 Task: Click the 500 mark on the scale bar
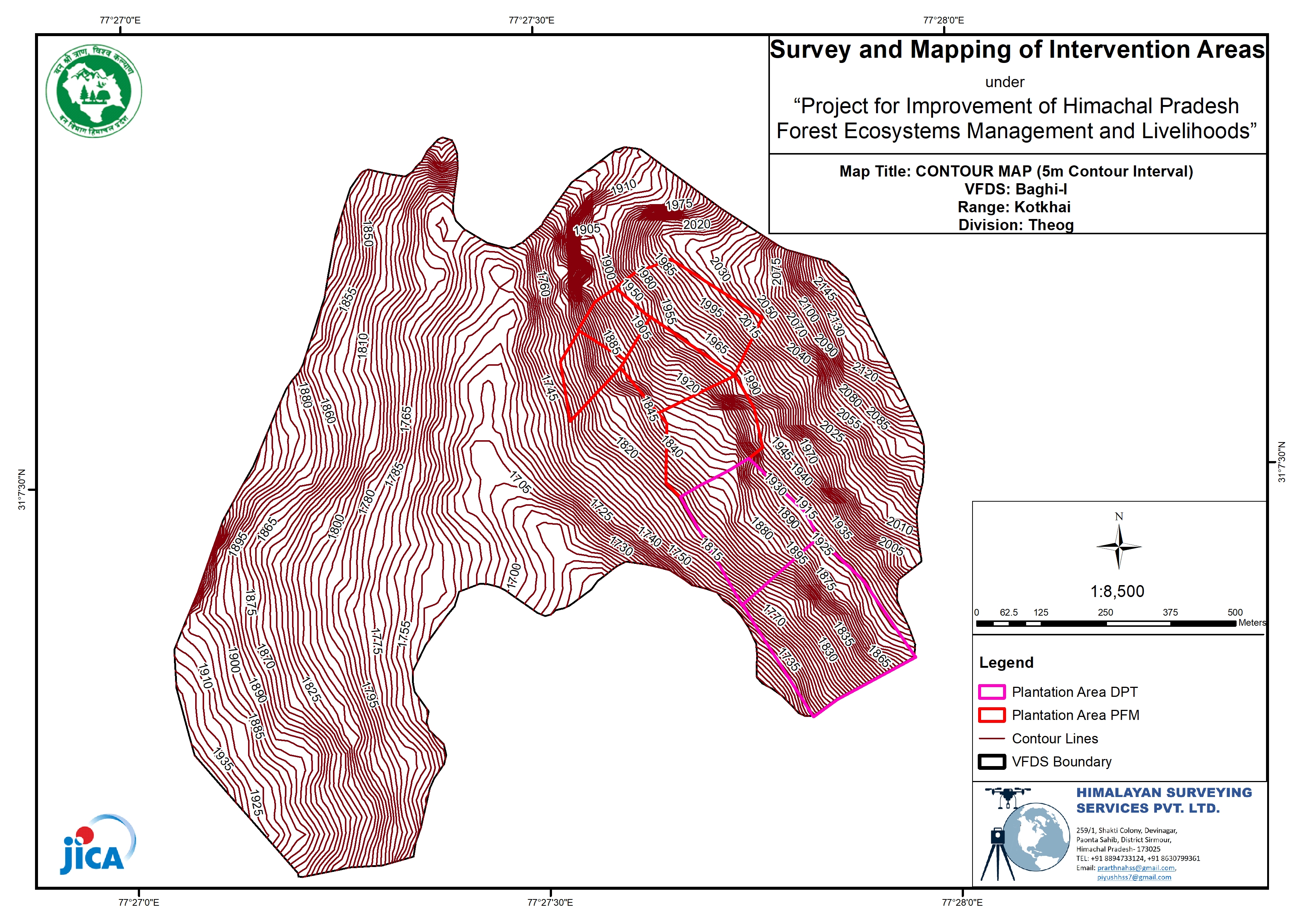click(1235, 613)
